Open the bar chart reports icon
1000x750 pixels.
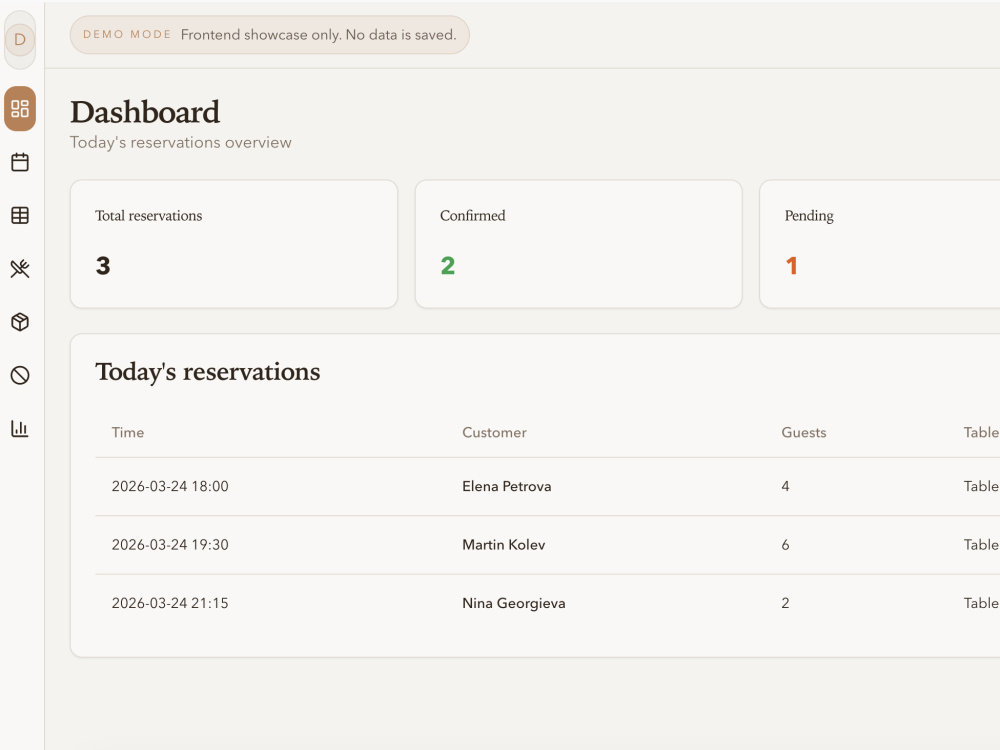[x=20, y=429]
